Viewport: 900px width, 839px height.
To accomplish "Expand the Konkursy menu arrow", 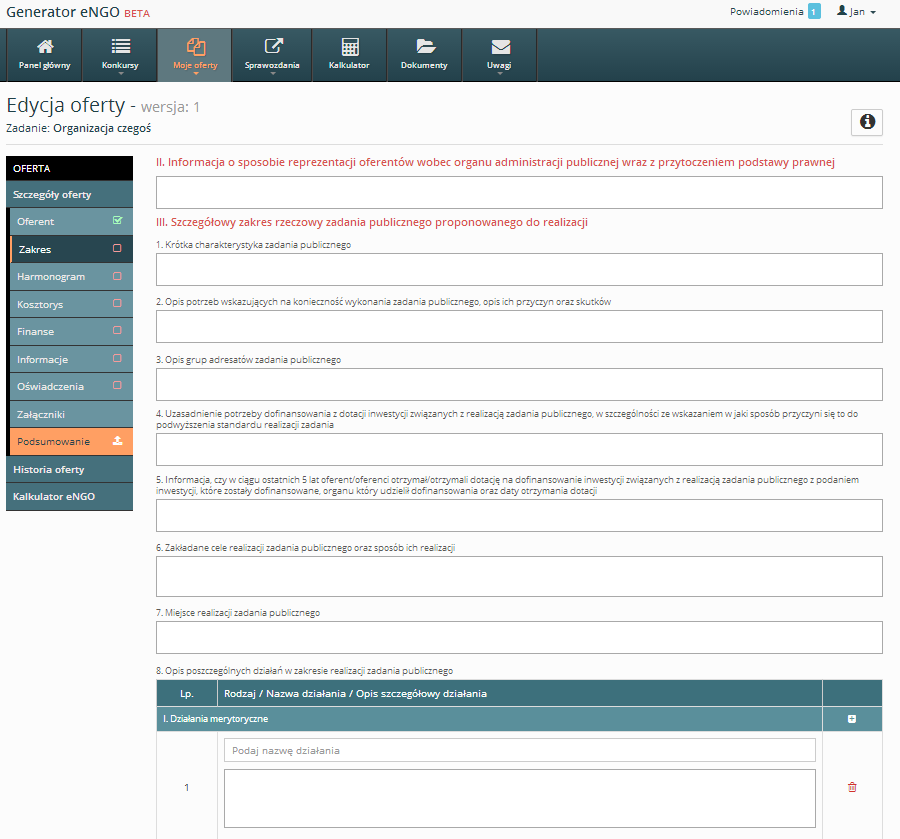I will coord(121,74).
